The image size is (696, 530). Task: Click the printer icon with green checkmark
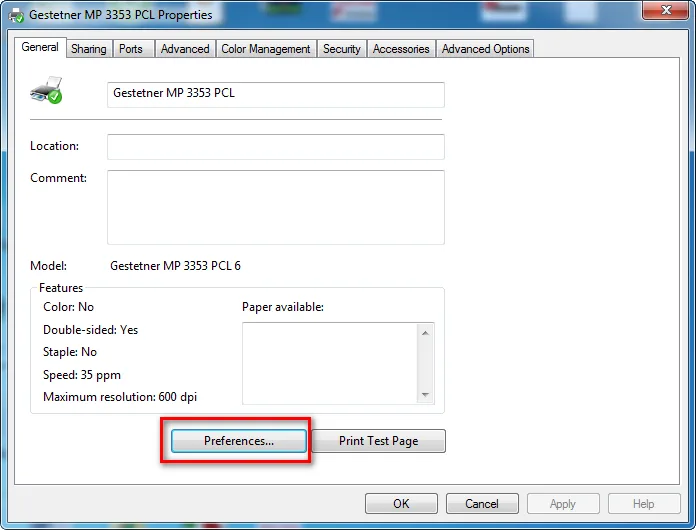pos(46,91)
